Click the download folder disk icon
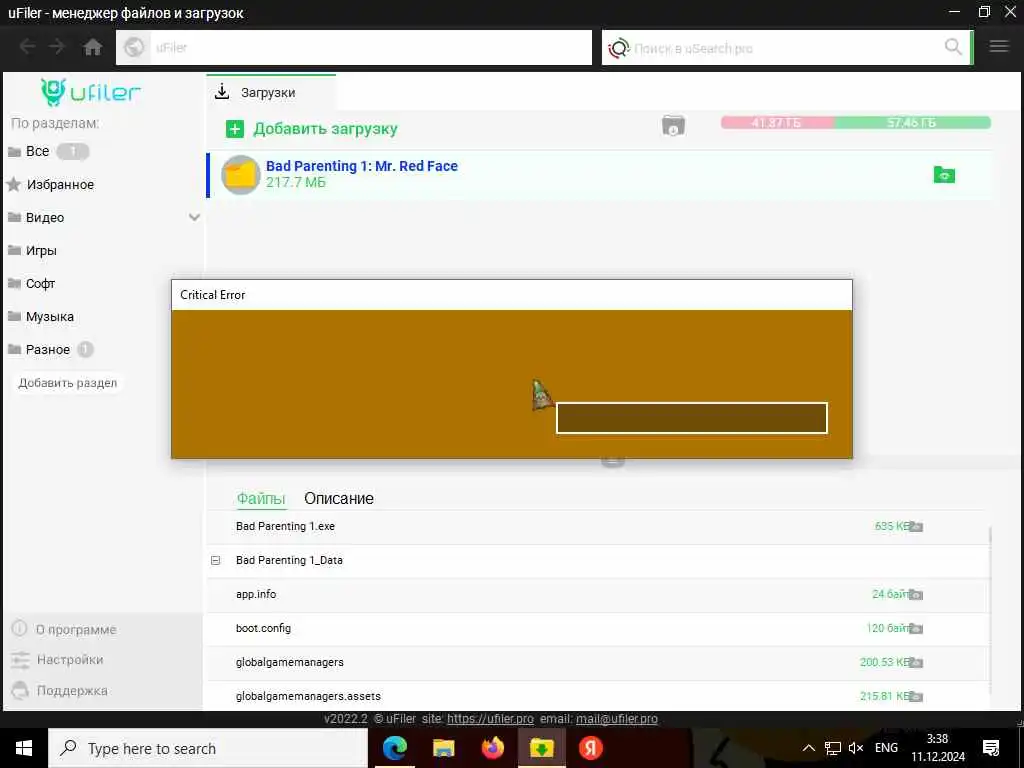Image resolution: width=1024 pixels, height=768 pixels. [673, 125]
